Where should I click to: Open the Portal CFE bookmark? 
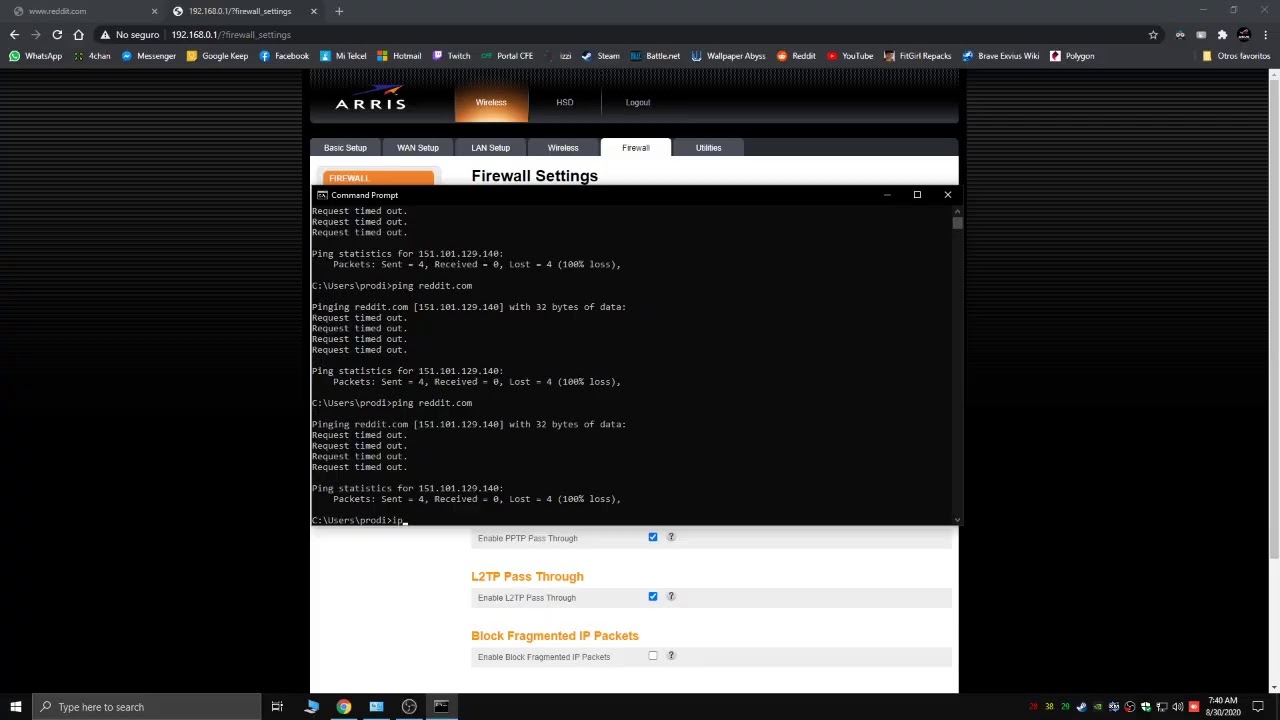click(507, 56)
